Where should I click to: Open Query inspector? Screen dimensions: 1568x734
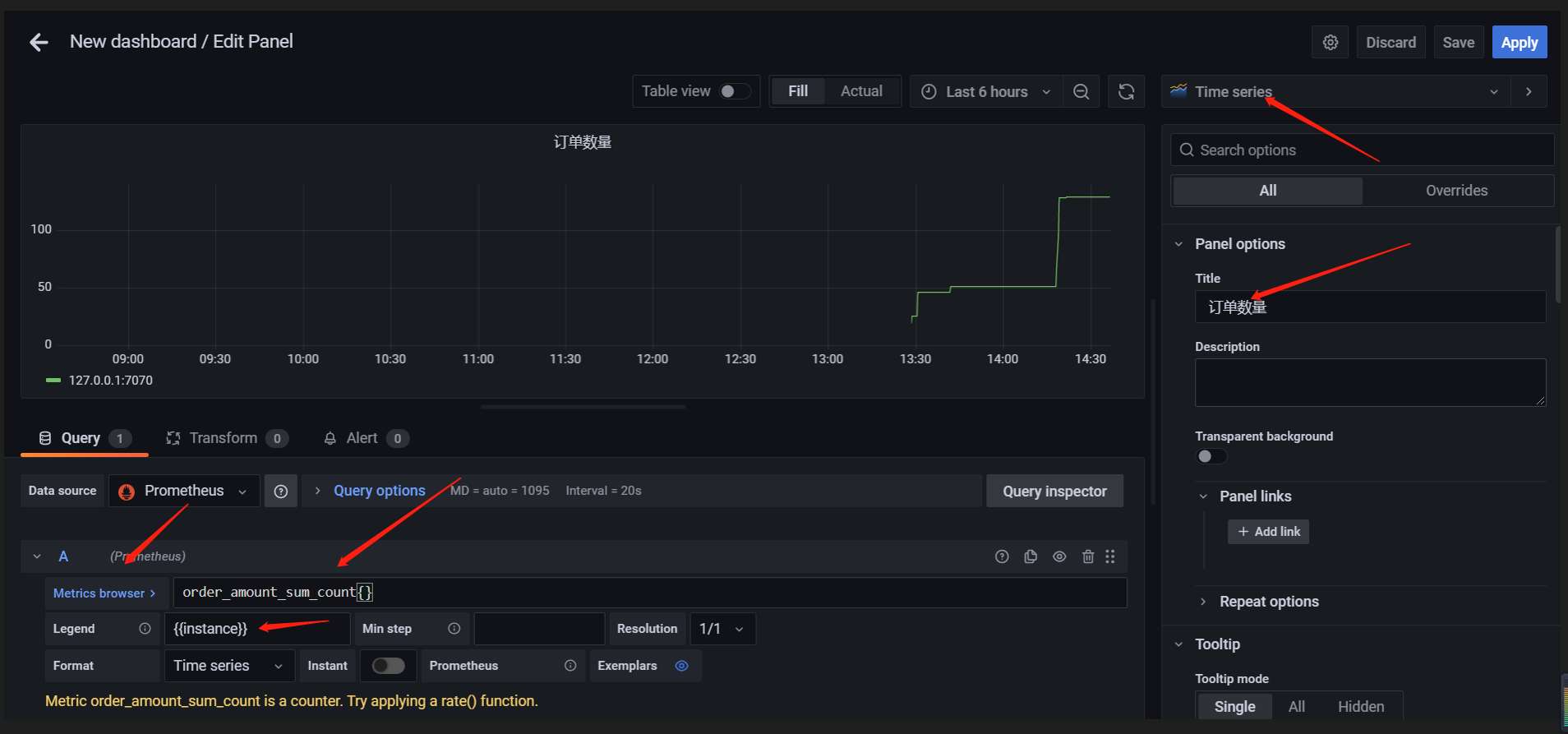(1054, 491)
